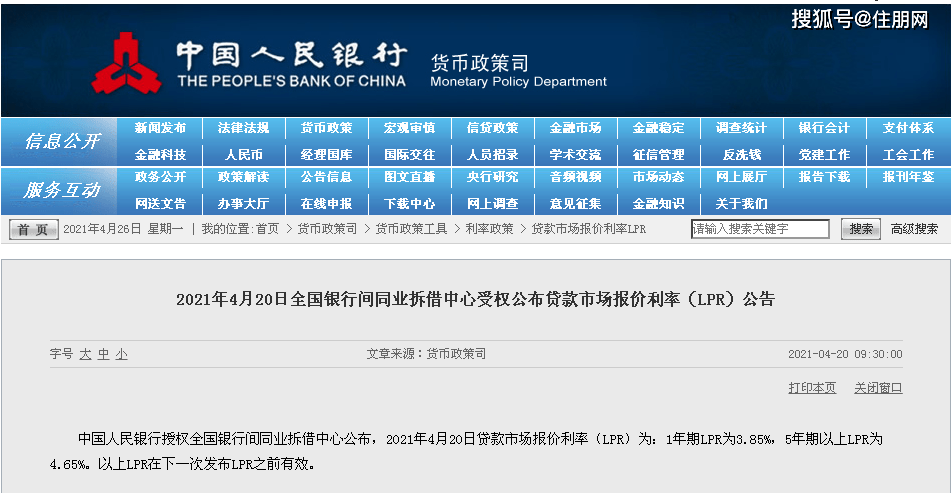Open 调查统计 menu item
The width and height of the screenshot is (952, 493).
point(741,128)
